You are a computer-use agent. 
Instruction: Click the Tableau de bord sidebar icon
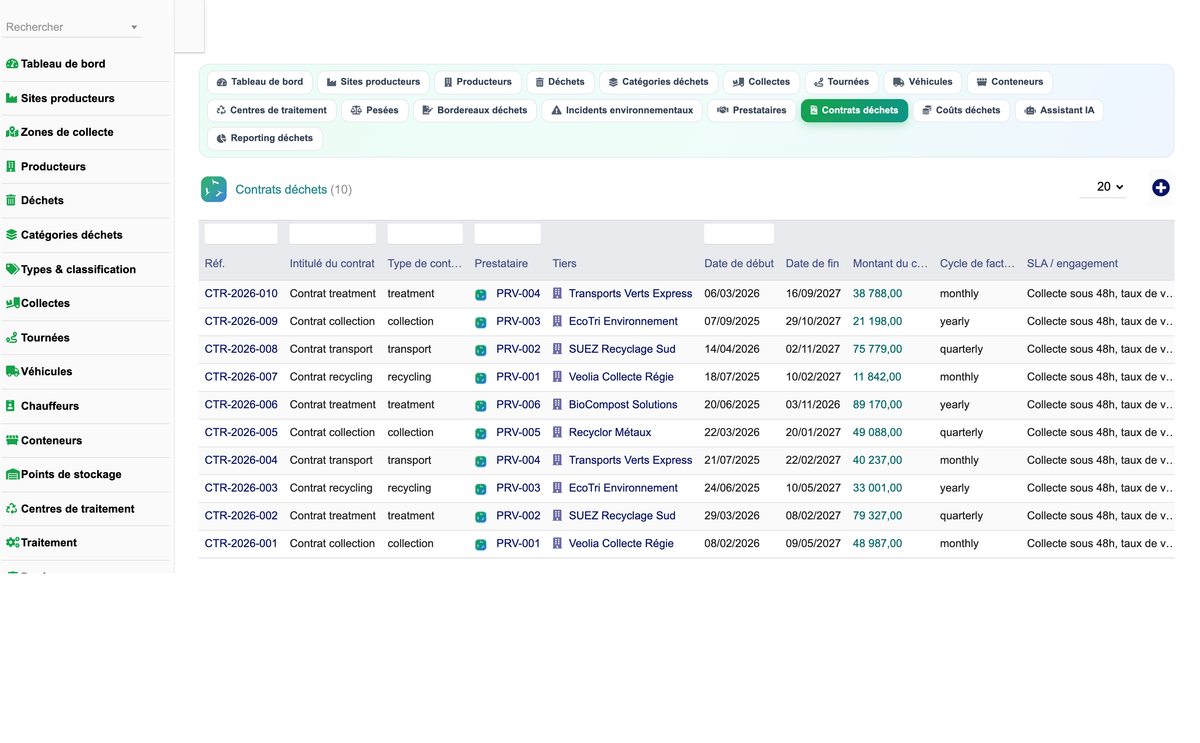pyautogui.click(x=12, y=64)
